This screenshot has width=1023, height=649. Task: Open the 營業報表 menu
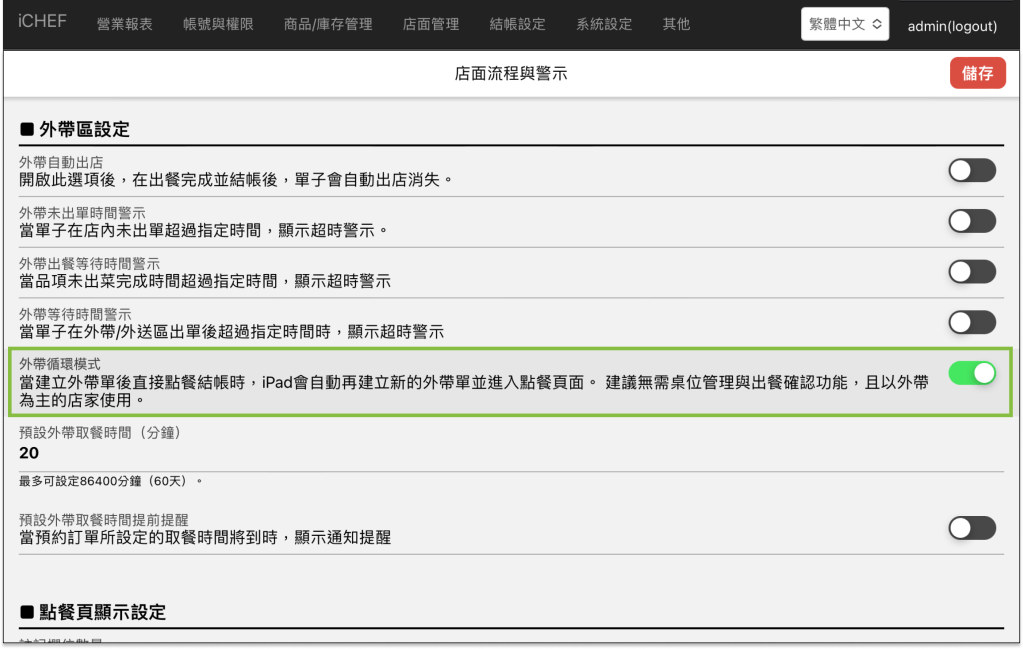[125, 24]
